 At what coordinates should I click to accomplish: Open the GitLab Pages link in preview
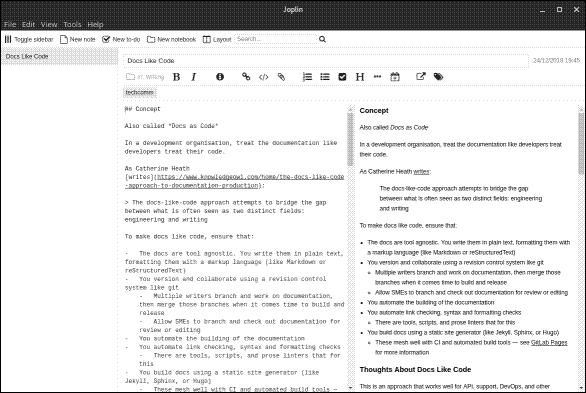point(549,343)
